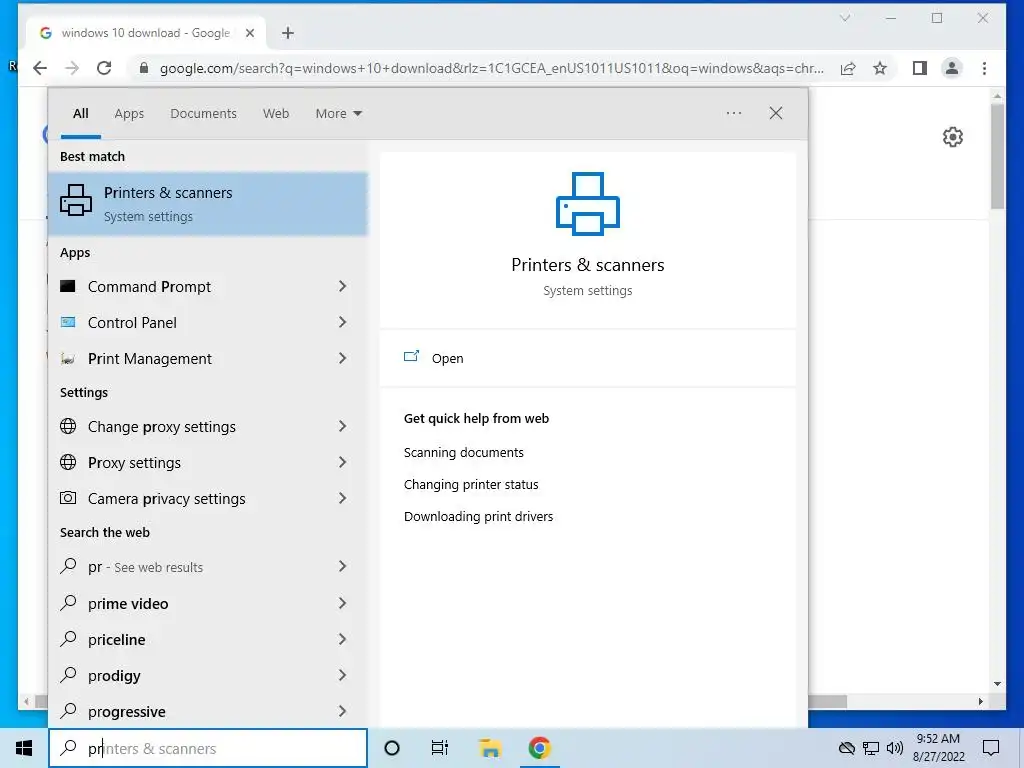This screenshot has height=768, width=1024.
Task: Open Google settings gear icon
Action: pos(953,137)
